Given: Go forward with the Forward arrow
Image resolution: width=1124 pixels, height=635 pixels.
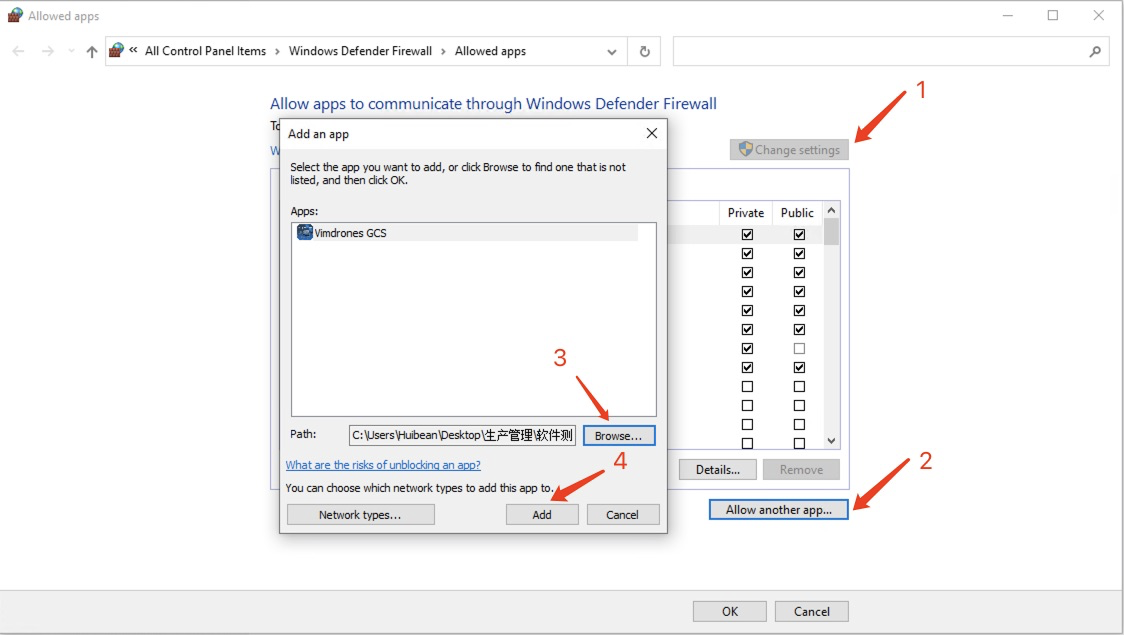Looking at the screenshot, I should click(47, 51).
